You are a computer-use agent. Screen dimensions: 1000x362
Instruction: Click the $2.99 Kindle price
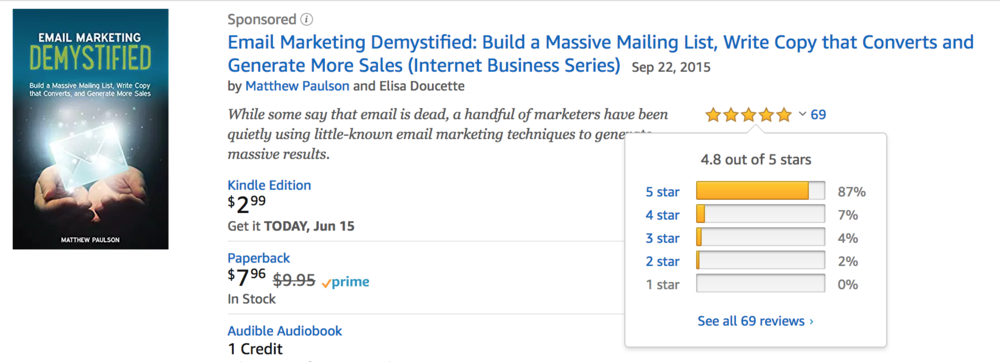[247, 205]
